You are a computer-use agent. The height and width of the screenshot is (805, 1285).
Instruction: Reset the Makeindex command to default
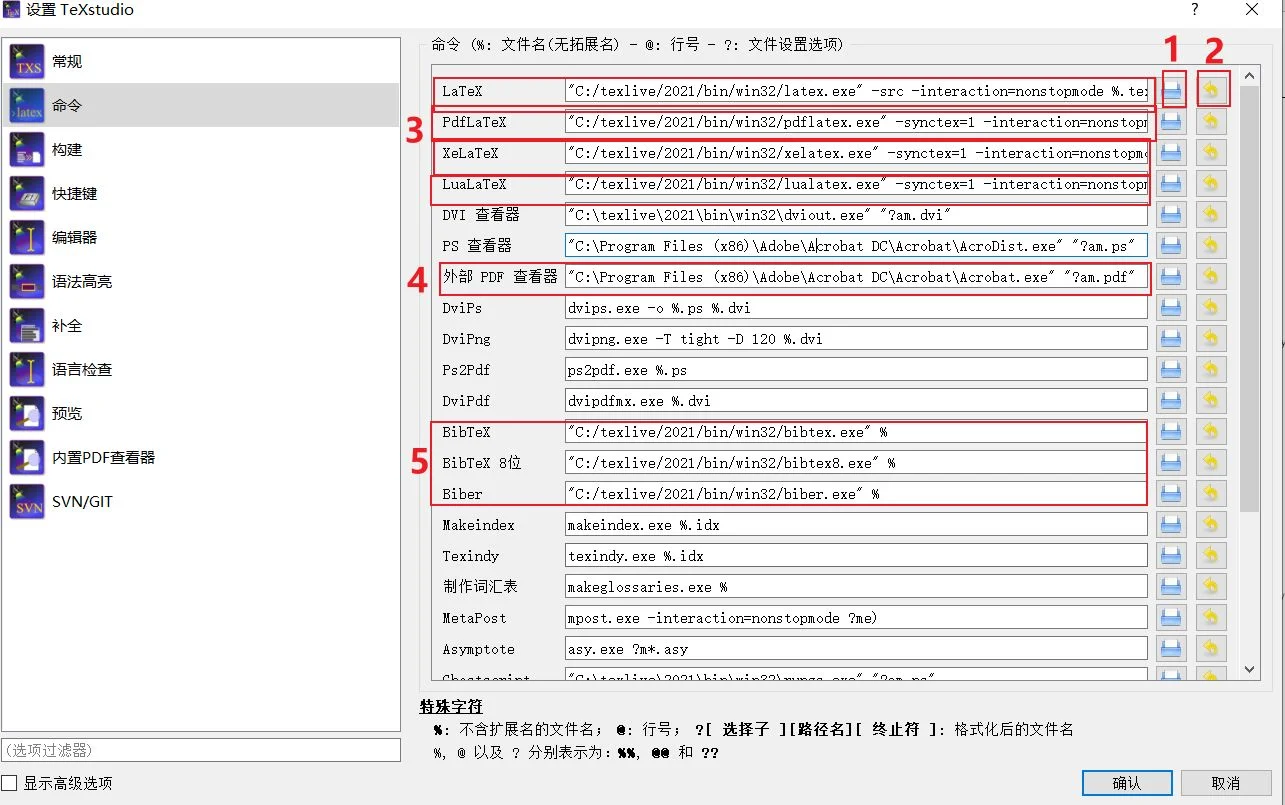tap(1211, 525)
